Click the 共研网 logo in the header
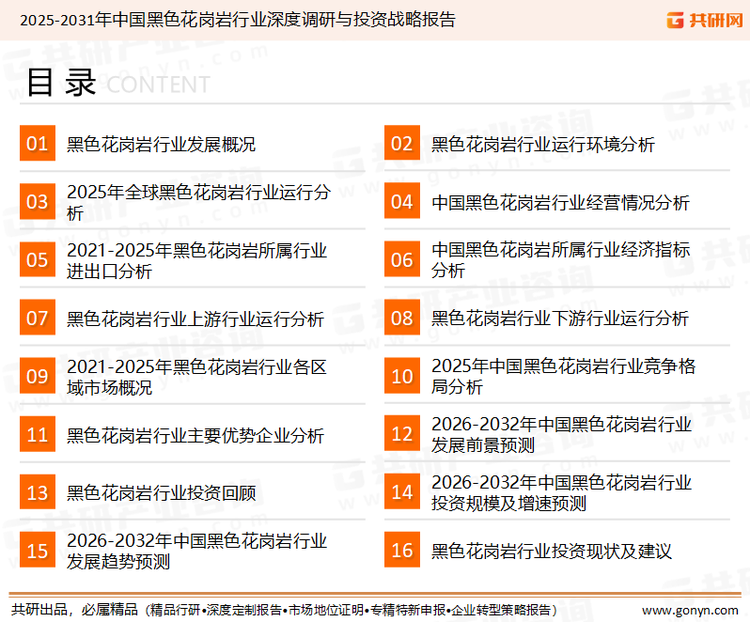The height and width of the screenshot is (622, 750). [x=705, y=20]
